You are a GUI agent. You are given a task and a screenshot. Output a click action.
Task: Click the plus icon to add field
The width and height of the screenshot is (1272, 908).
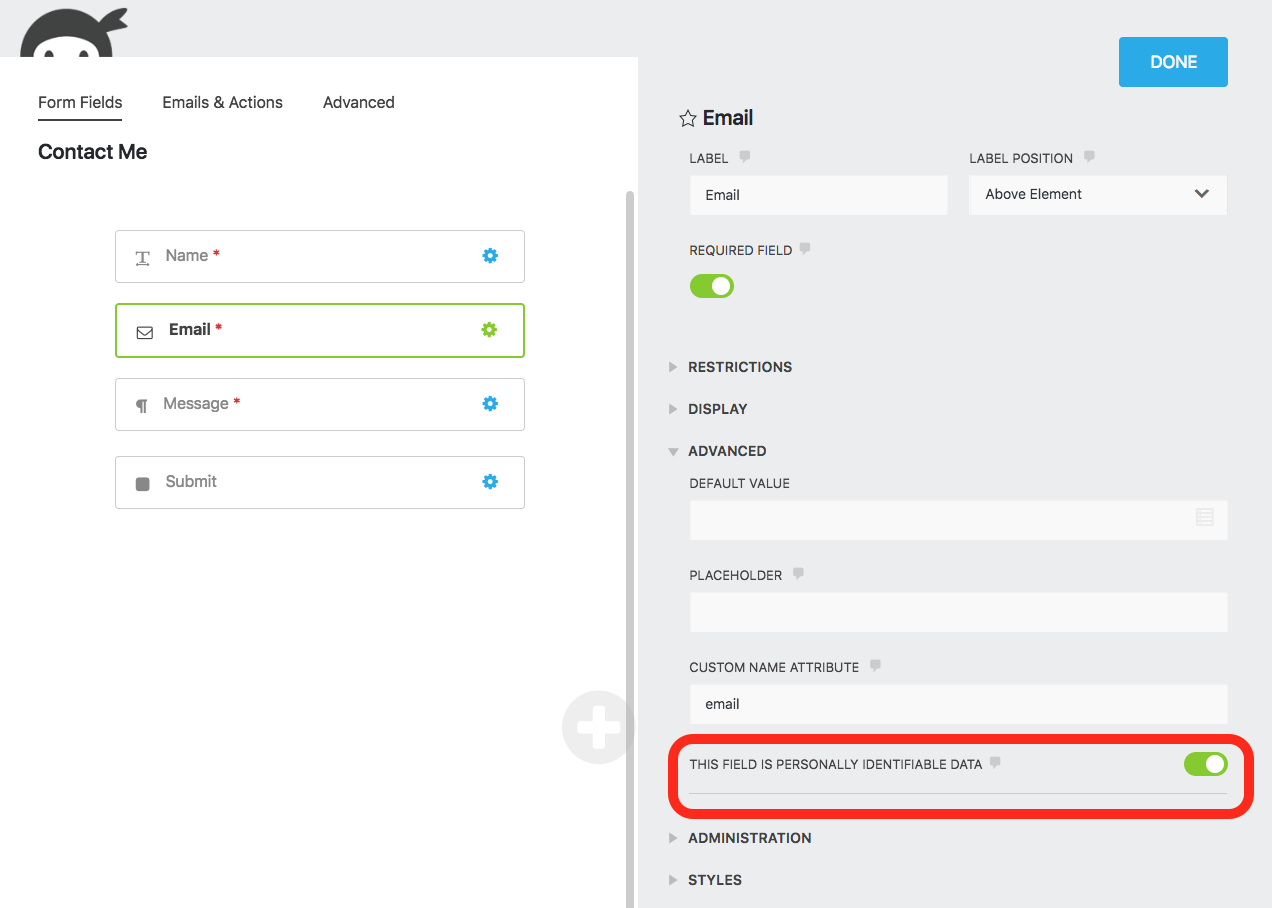597,727
